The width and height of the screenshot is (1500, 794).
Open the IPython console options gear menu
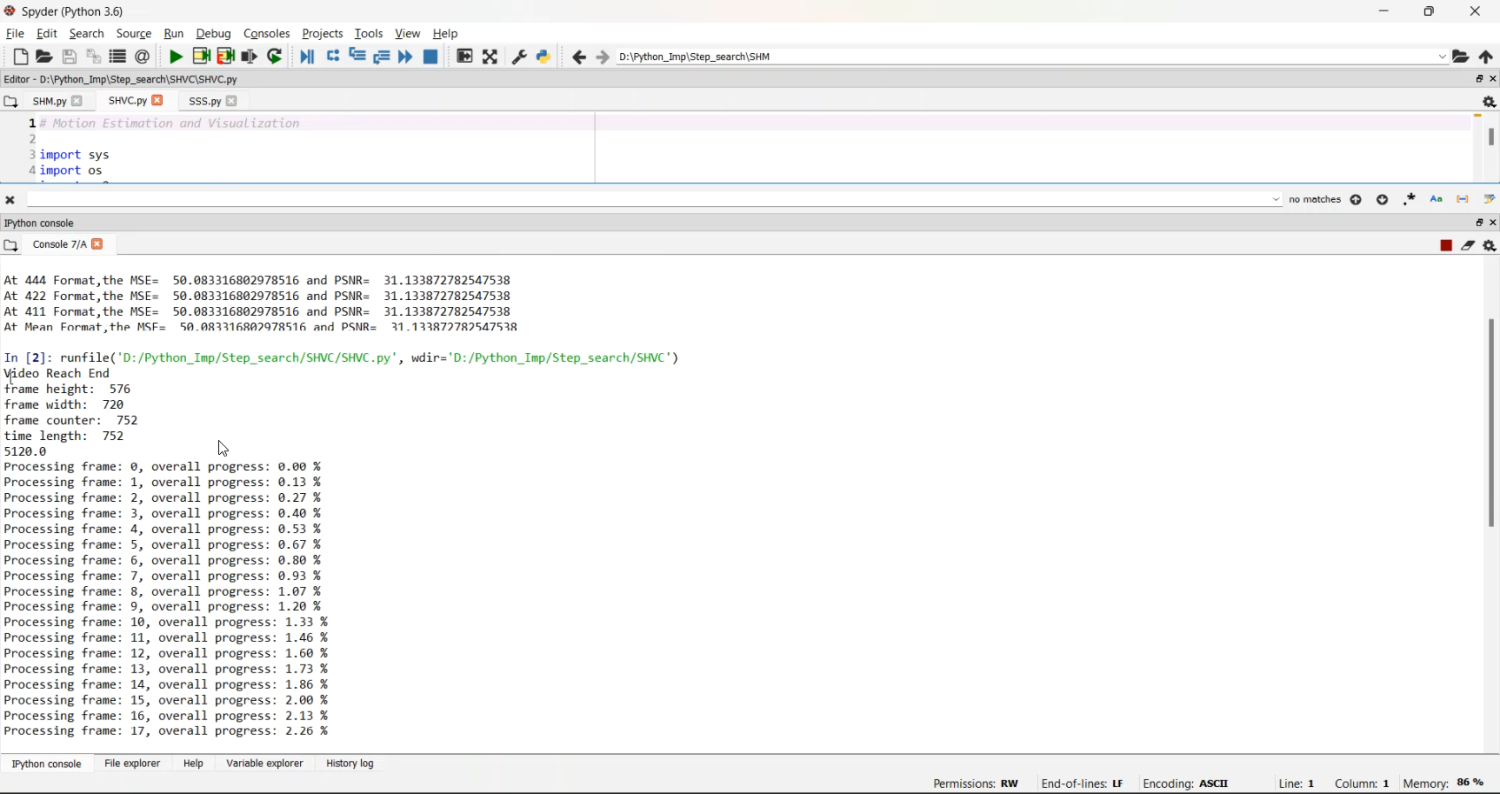1489,245
